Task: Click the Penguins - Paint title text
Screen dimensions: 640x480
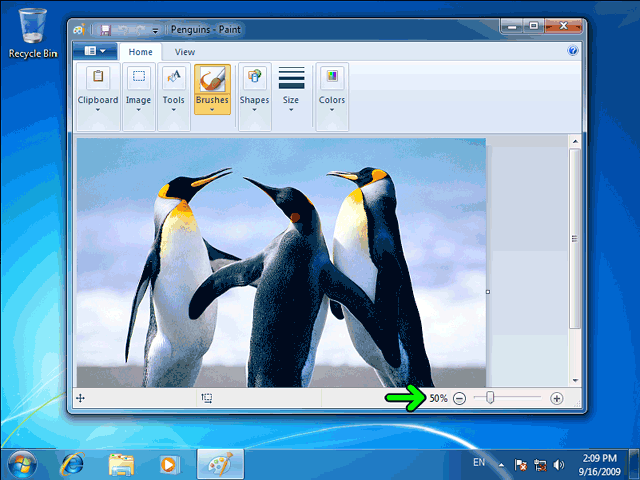Action: click(206, 29)
